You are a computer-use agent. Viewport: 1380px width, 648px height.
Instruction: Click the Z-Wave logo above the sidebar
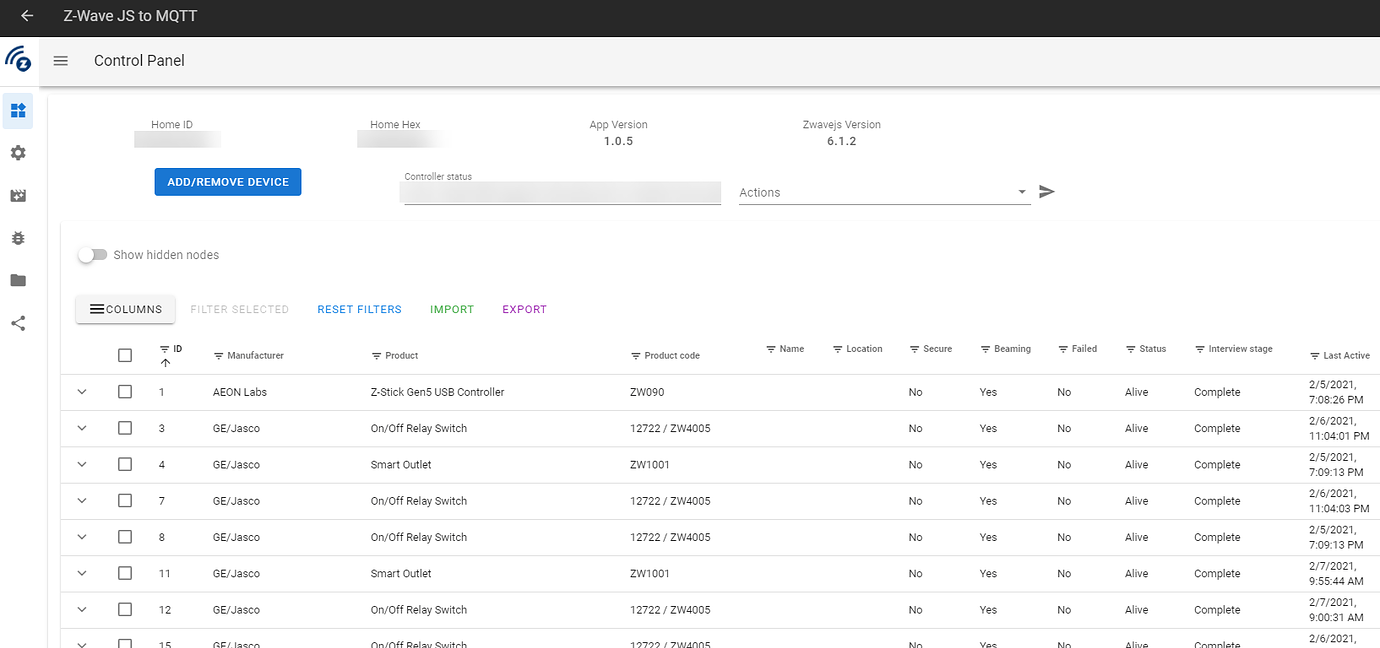[18, 60]
